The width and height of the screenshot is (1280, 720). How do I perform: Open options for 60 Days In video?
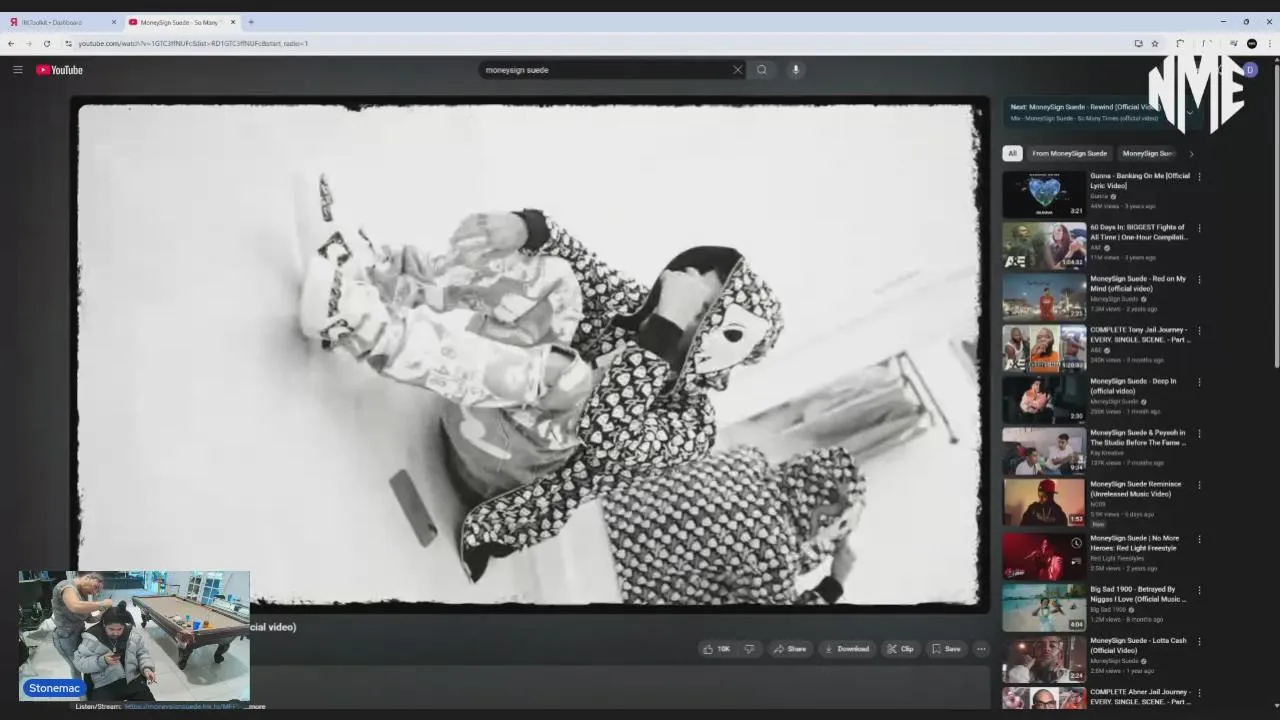pyautogui.click(x=1199, y=228)
